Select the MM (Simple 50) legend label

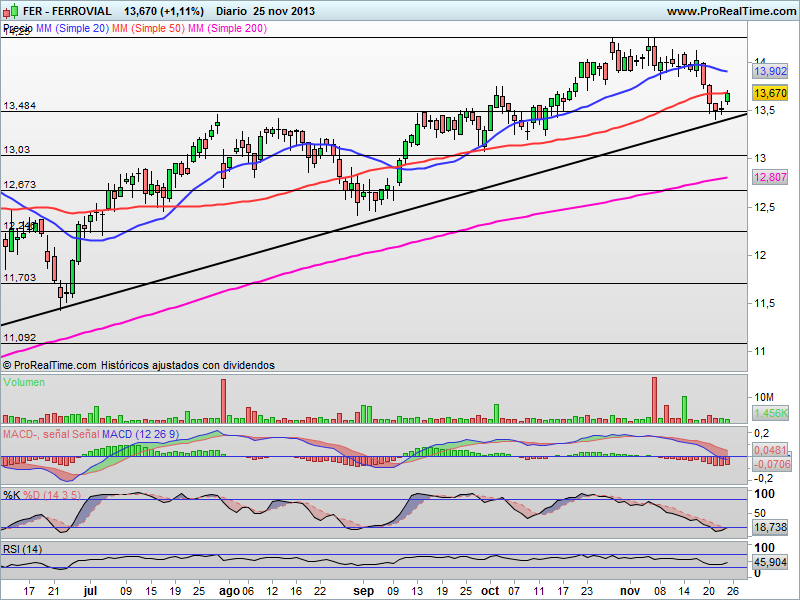tap(148, 29)
